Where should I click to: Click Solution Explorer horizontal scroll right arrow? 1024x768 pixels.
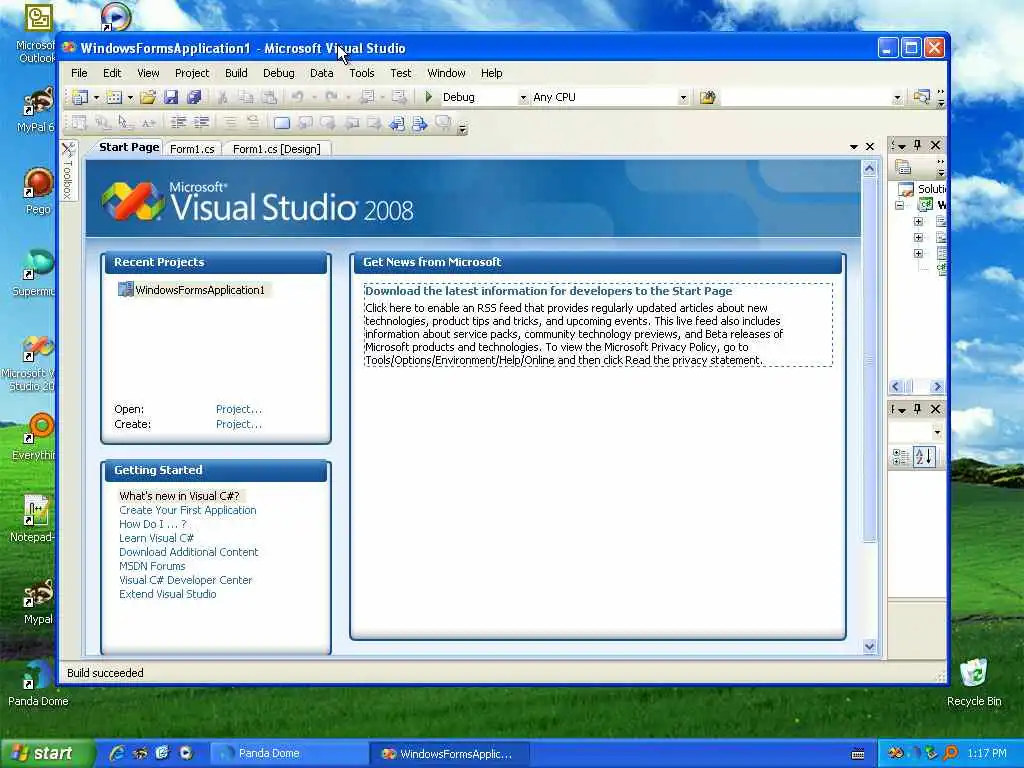pos(937,386)
